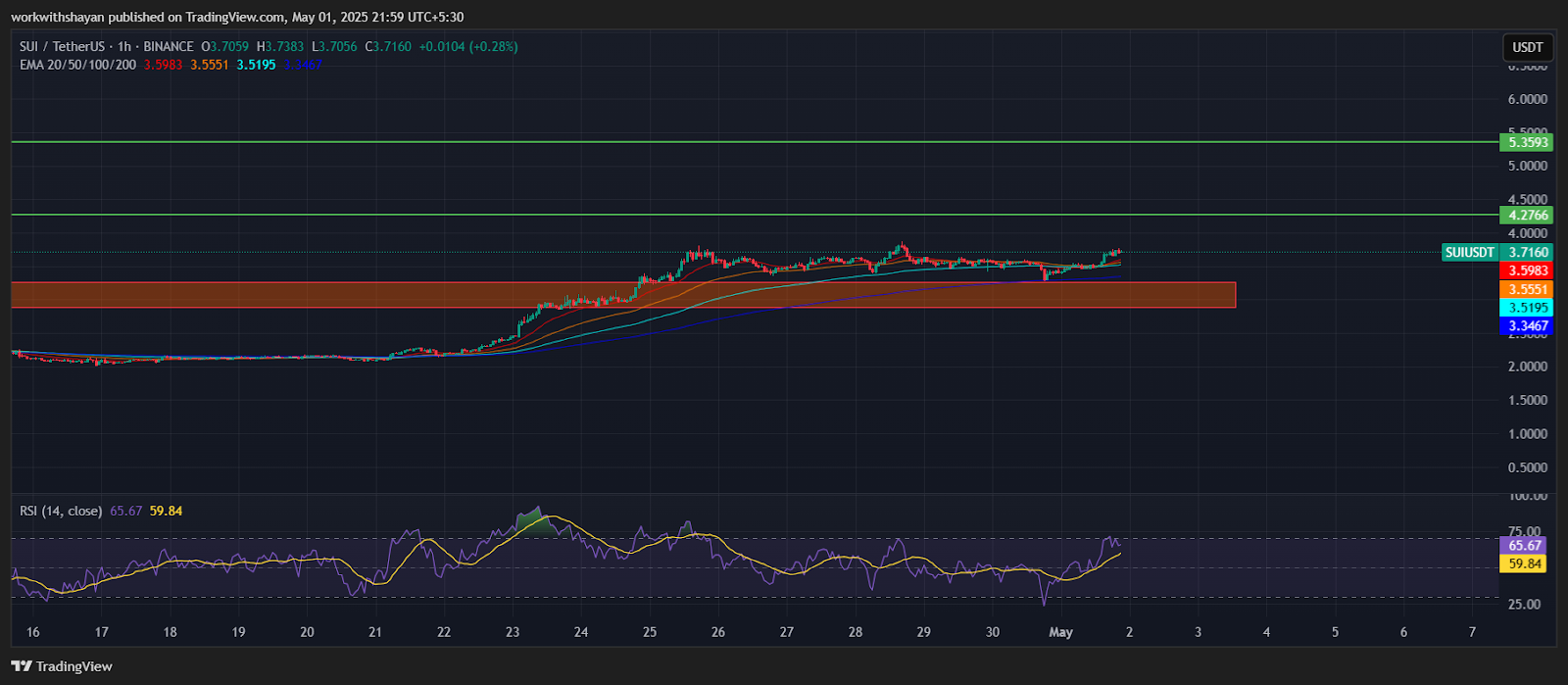Click the published-on TradingView.com header text

237,17
